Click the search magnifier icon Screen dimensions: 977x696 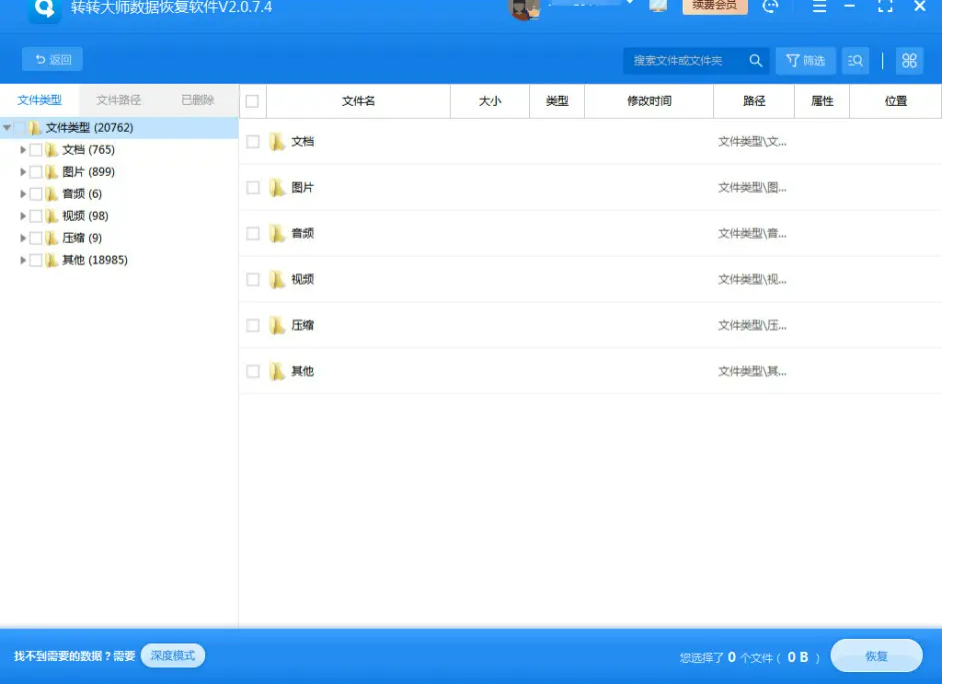755,60
